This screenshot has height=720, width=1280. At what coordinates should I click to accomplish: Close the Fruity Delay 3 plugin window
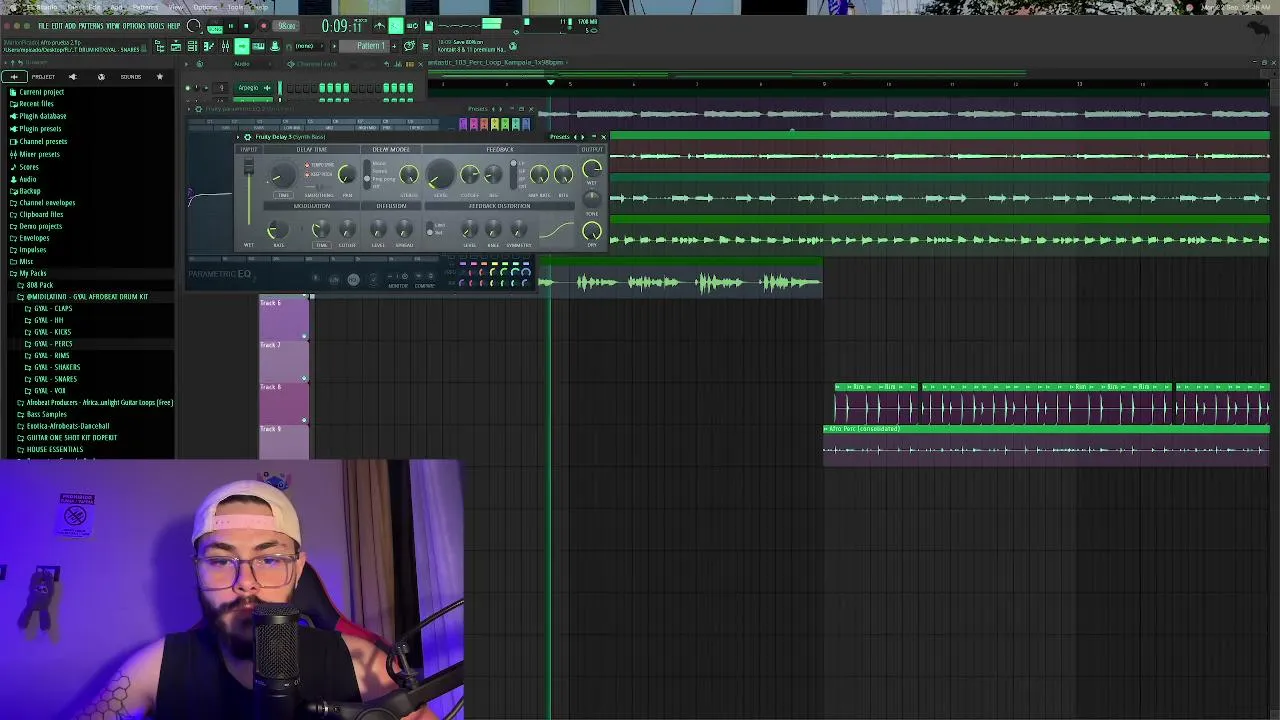coord(603,137)
